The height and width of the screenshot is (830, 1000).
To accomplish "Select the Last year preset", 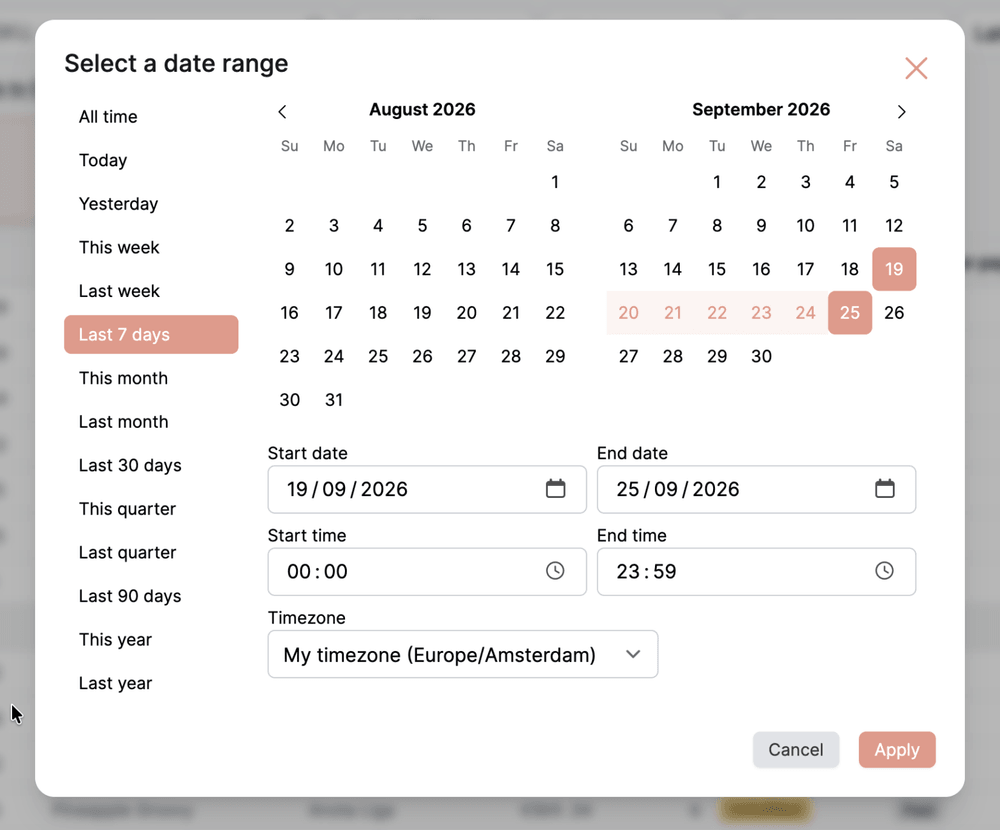I will click(x=151, y=683).
